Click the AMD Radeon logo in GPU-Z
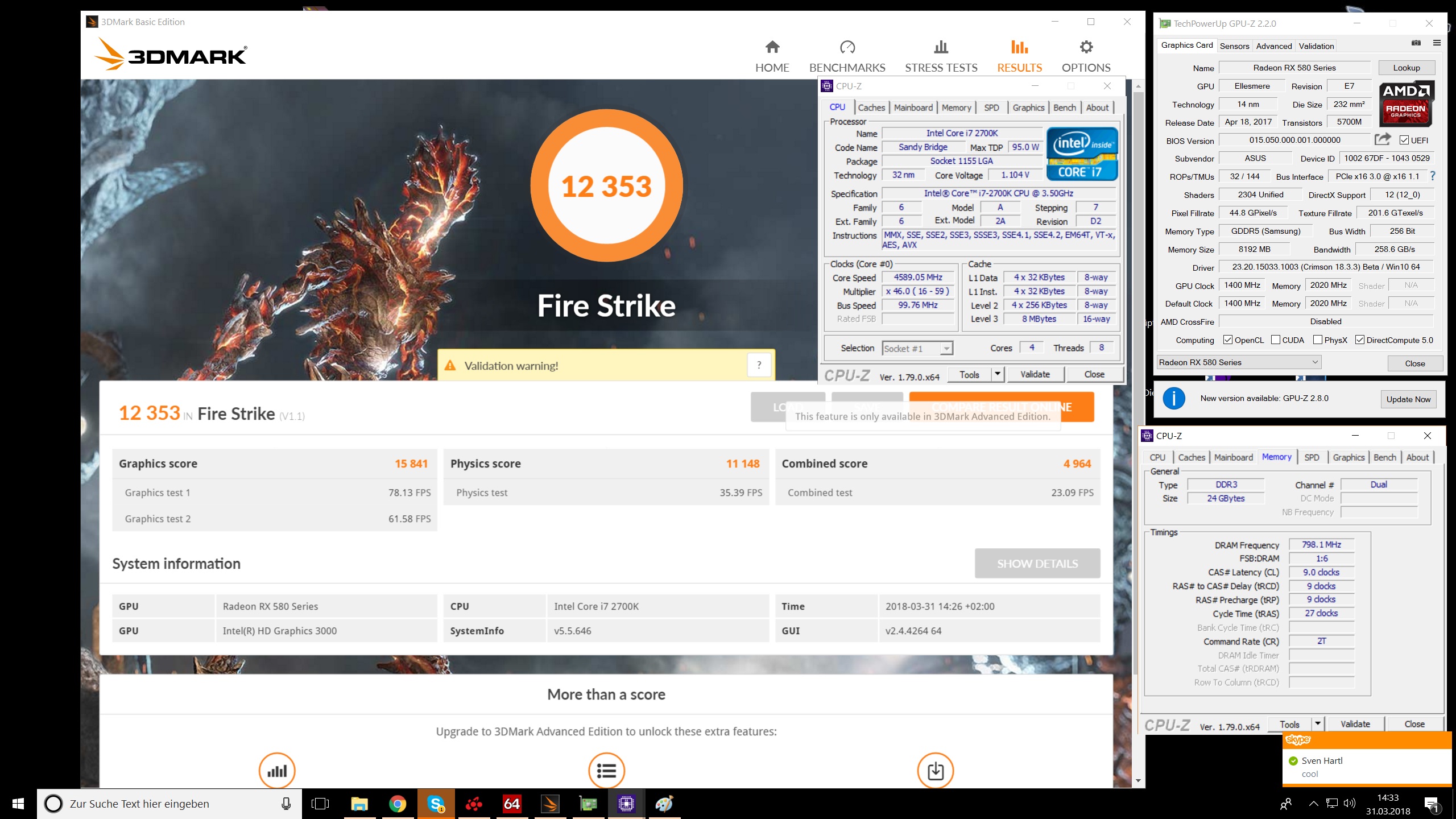Viewport: 1456px width, 819px height. click(x=1406, y=104)
